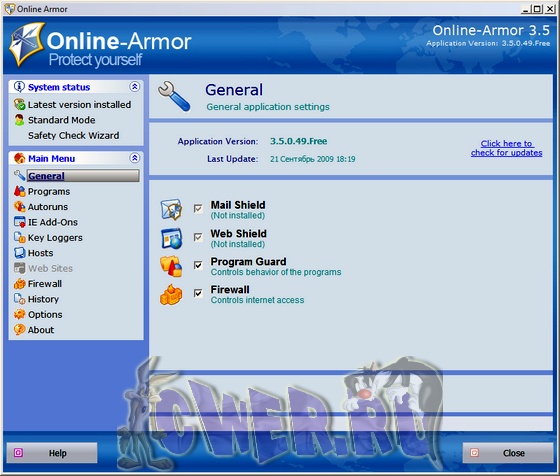560x476 pixels.
Task: Open Programs from Main Menu
Action: click(49, 191)
